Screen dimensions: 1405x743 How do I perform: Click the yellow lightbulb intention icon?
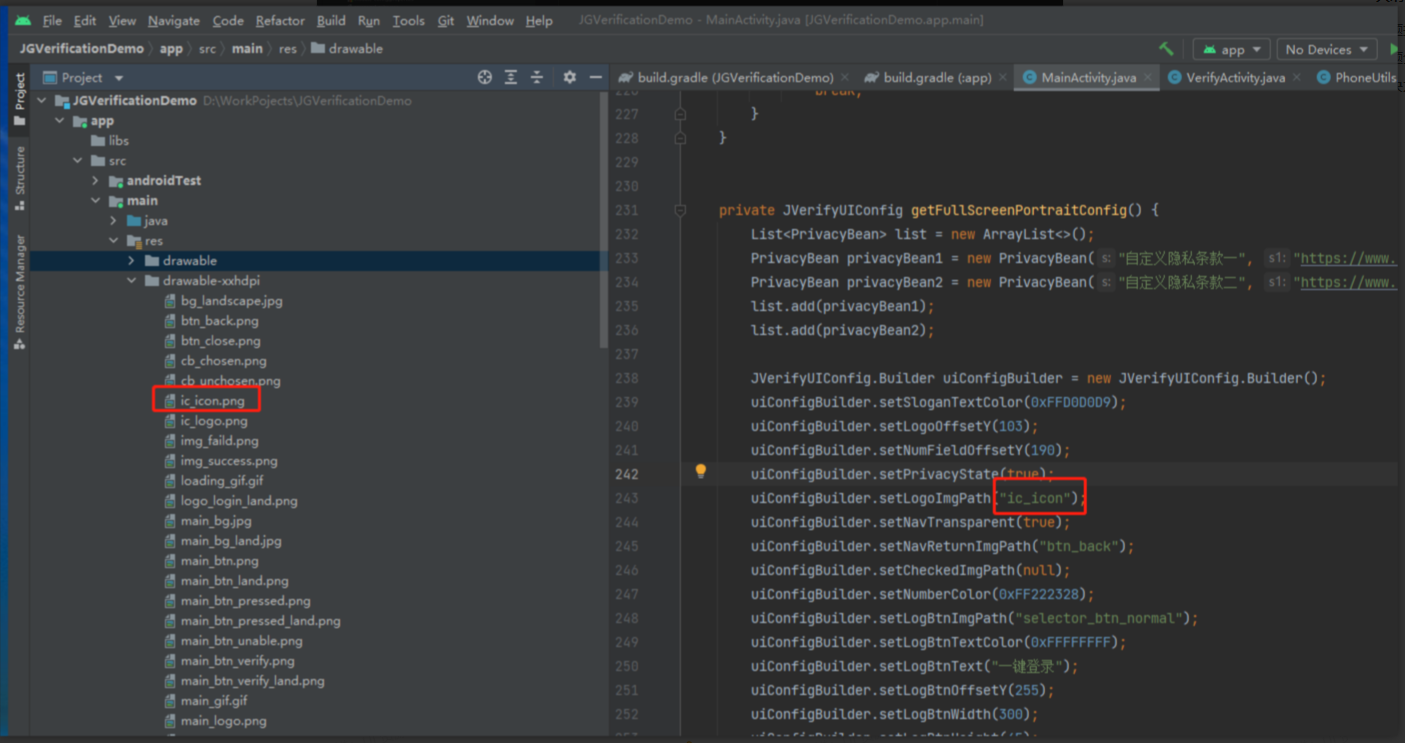(700, 472)
